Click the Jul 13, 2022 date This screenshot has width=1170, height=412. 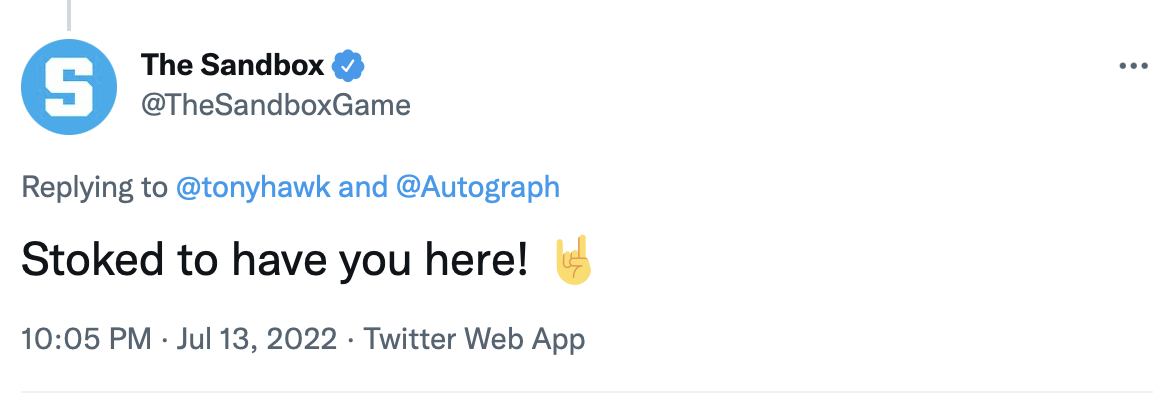[x=257, y=340]
